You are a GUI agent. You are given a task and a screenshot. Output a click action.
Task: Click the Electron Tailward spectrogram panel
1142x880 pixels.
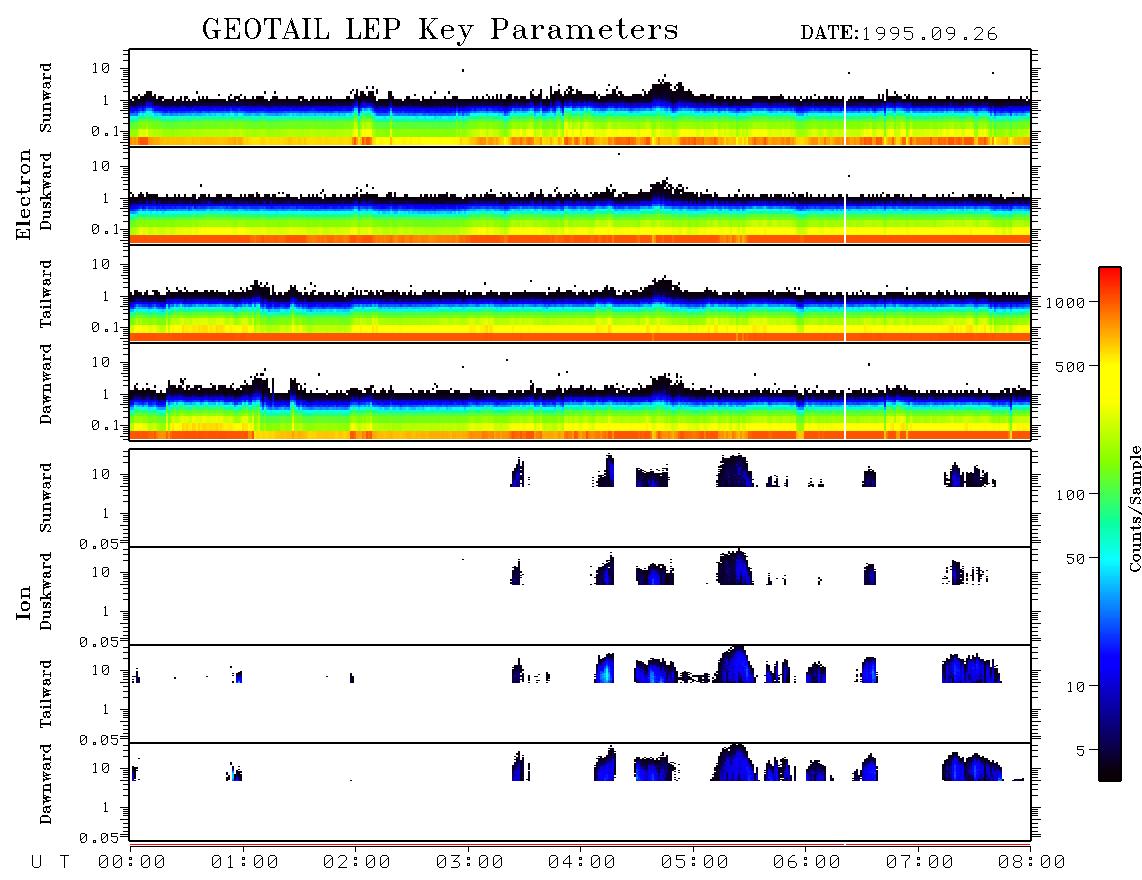[580, 294]
